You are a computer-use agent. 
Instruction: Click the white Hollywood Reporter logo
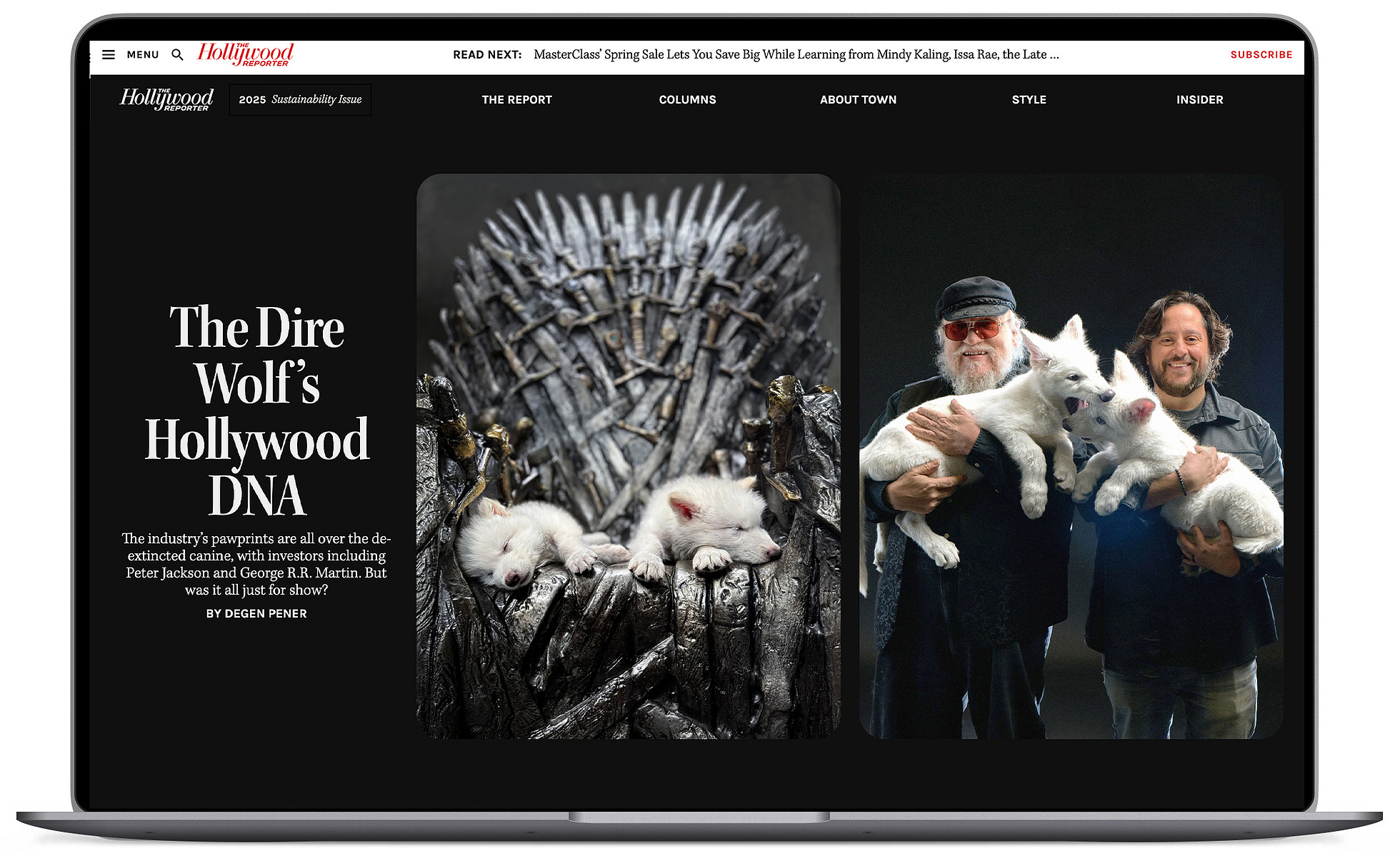pos(166,99)
